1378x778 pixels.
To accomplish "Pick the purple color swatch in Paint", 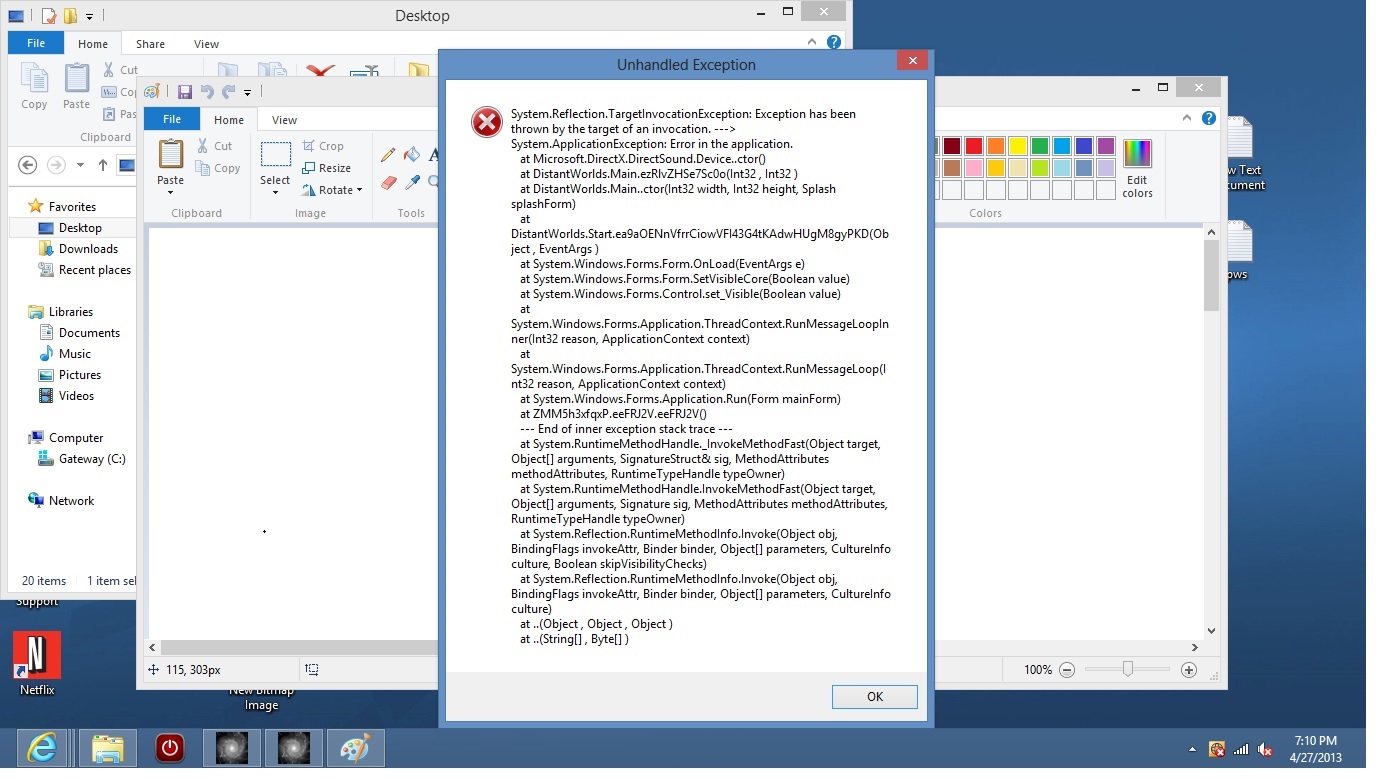I will click(1105, 146).
